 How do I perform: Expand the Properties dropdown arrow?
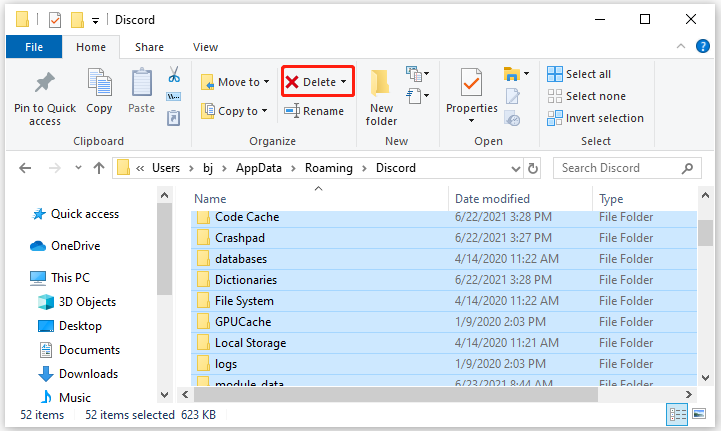471,121
